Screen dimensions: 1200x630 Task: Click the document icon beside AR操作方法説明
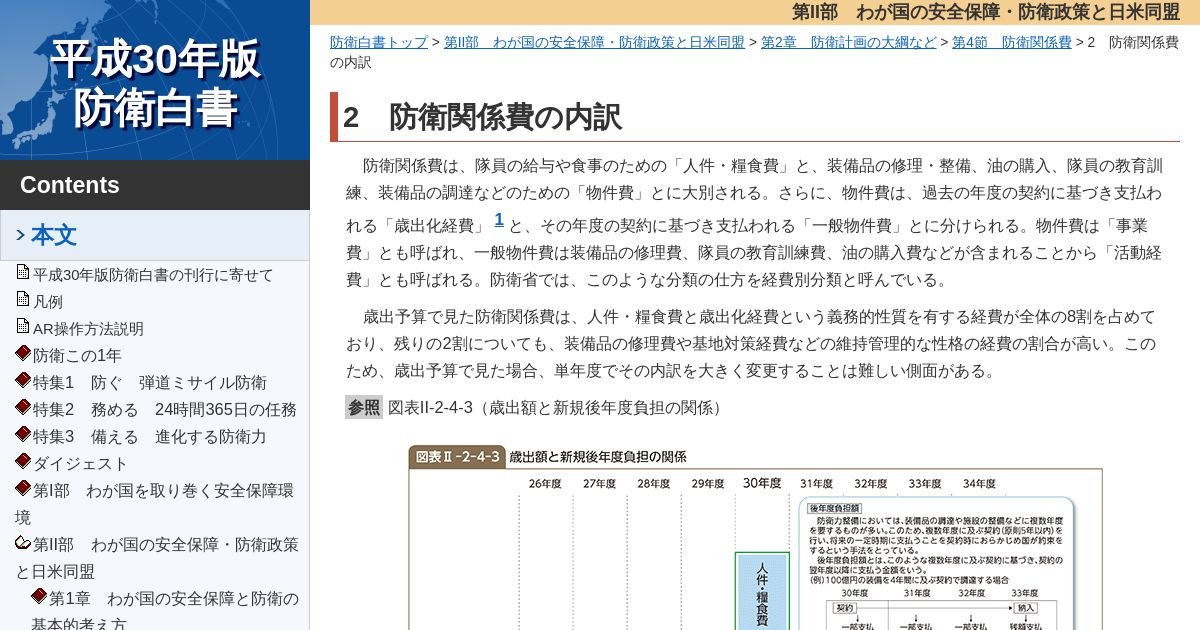click(23, 326)
